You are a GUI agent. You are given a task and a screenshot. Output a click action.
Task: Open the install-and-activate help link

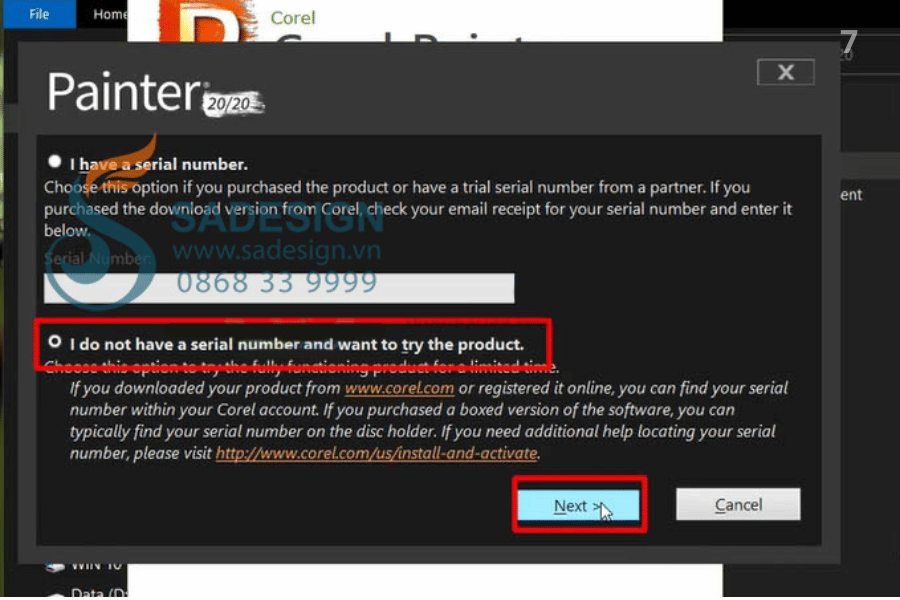[376, 454]
